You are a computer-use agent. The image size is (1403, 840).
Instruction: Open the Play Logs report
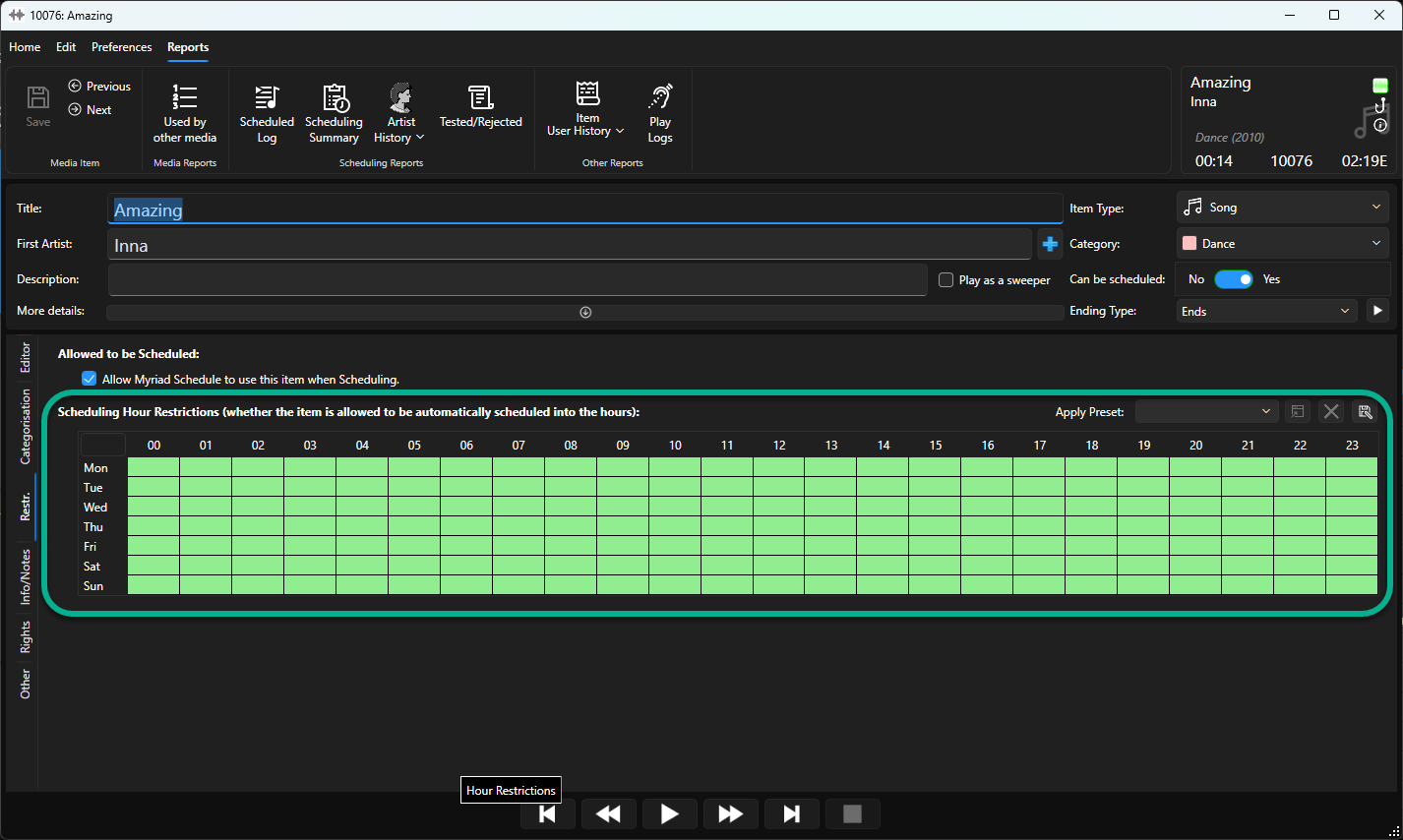[660, 113]
